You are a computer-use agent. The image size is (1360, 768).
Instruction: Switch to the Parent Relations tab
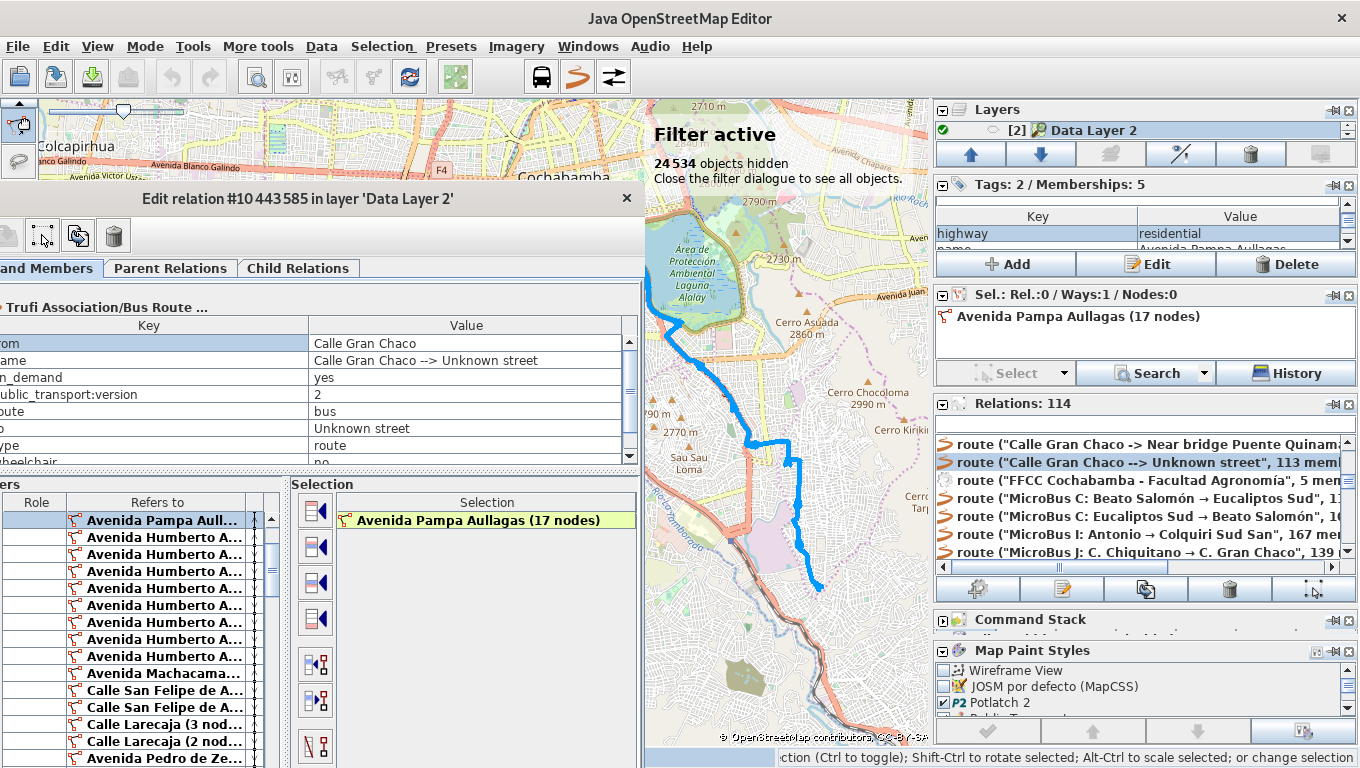tap(170, 268)
